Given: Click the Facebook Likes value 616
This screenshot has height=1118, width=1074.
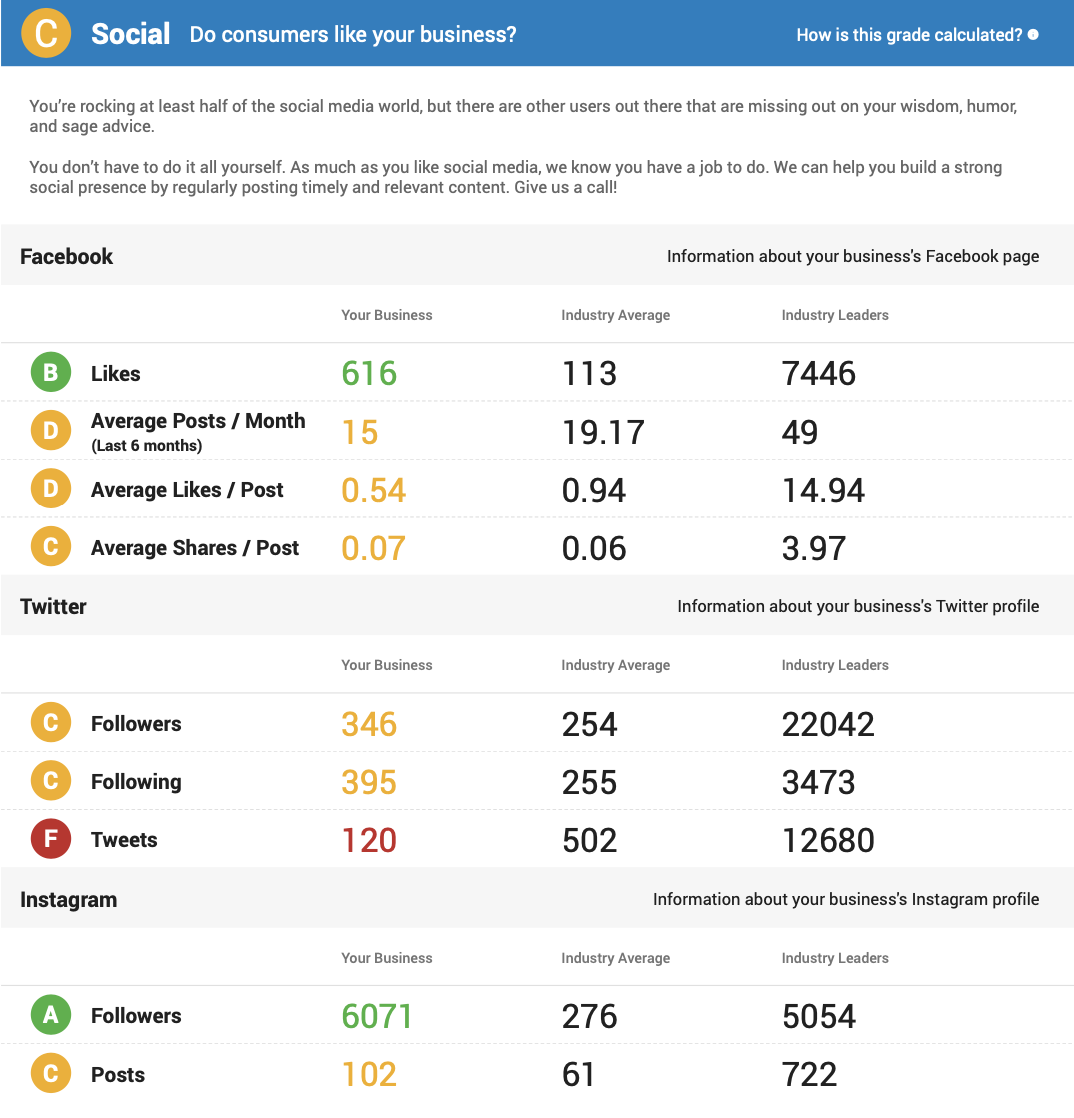Looking at the screenshot, I should click(x=369, y=373).
